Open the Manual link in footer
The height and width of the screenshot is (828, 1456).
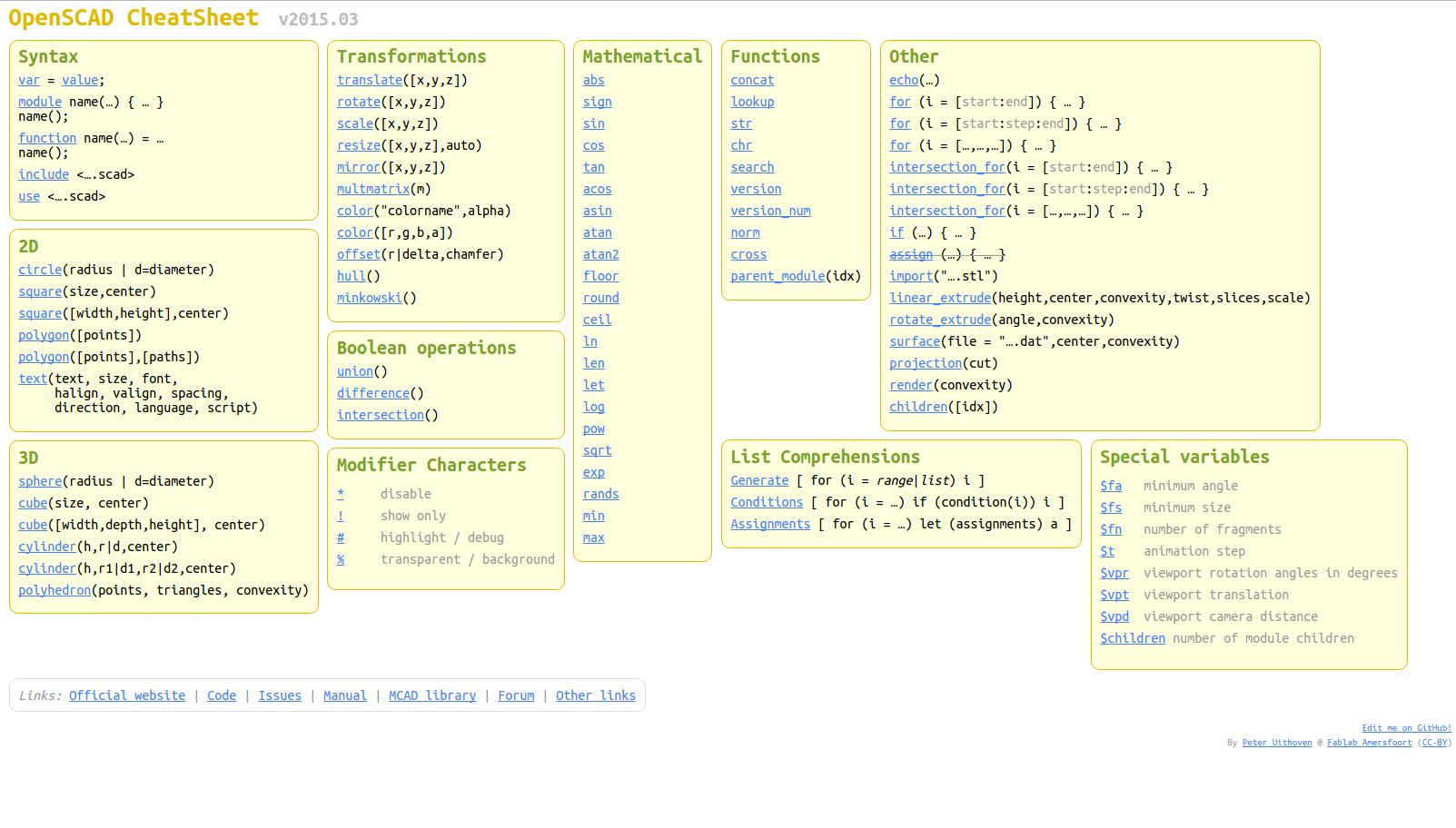click(344, 695)
